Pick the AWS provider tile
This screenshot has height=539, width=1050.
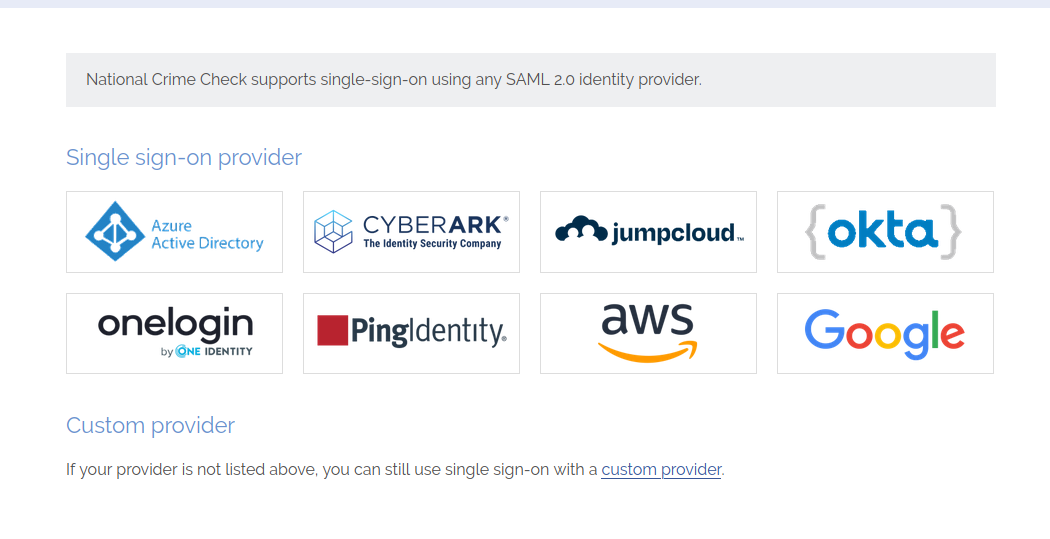coord(648,333)
